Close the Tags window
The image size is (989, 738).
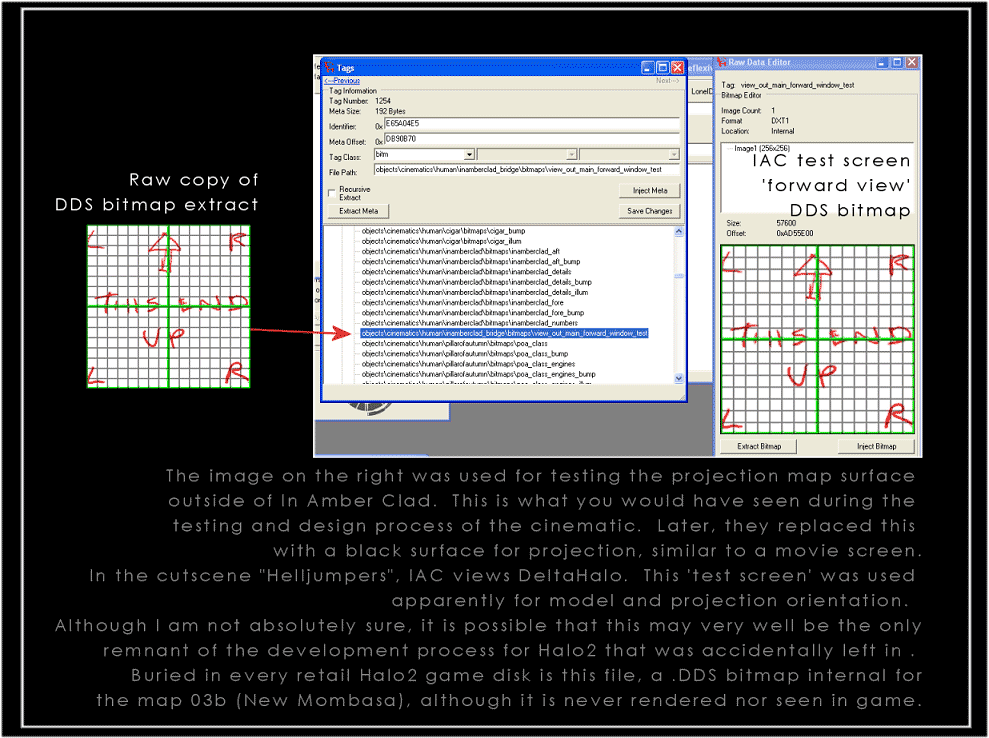677,67
